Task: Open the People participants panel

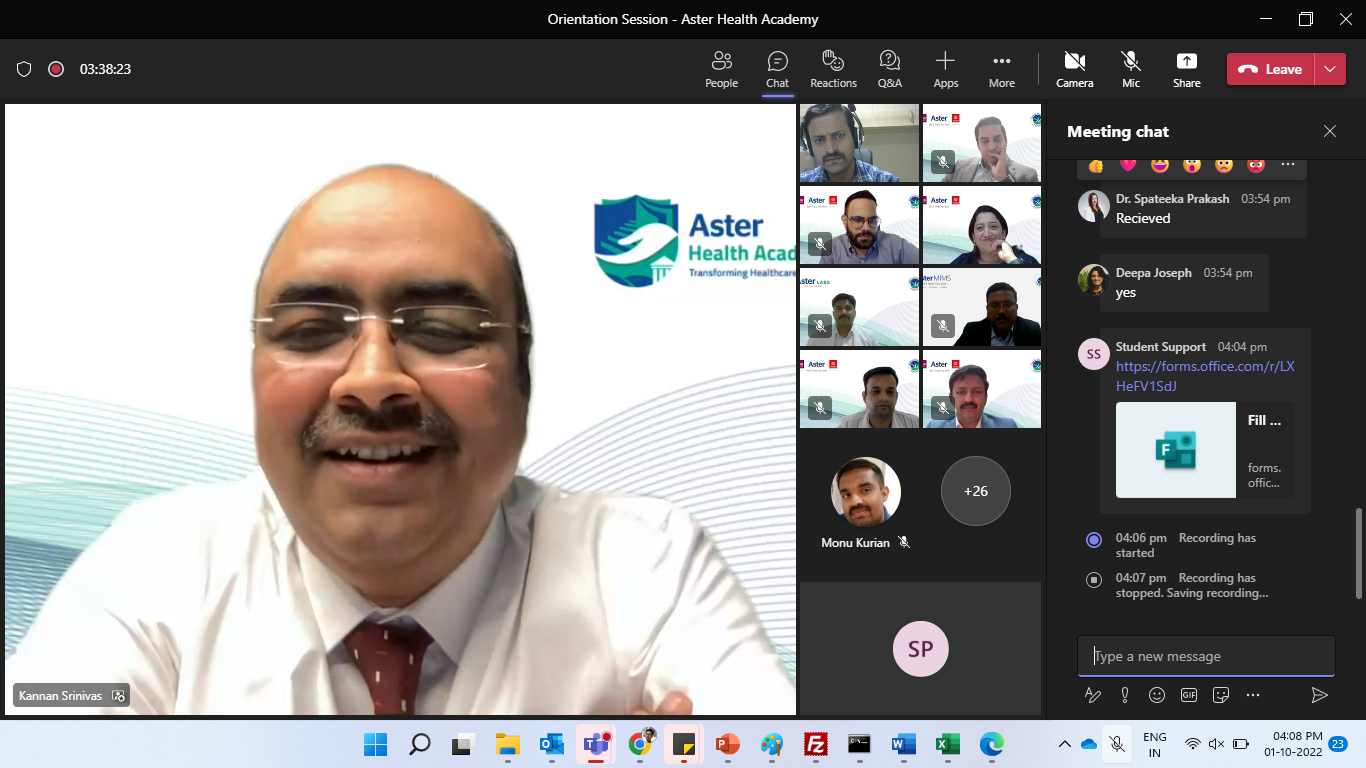Action: click(721, 69)
